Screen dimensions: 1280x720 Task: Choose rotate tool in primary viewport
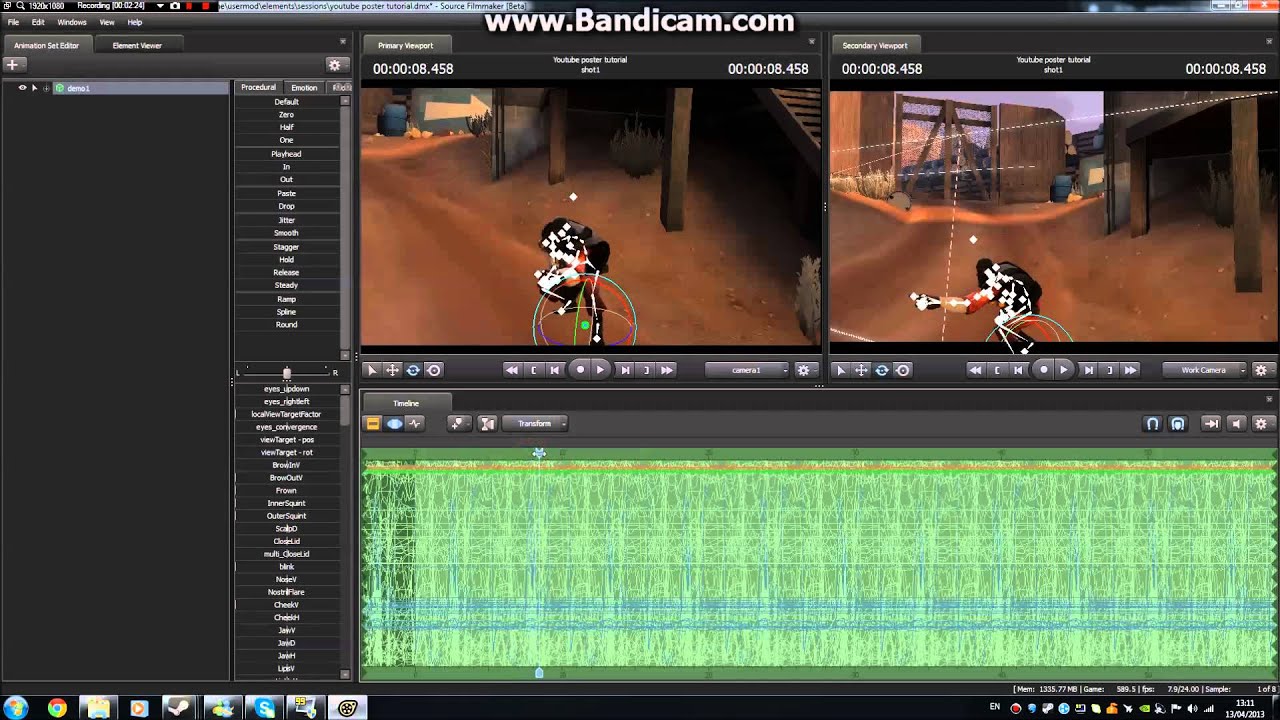pos(413,370)
